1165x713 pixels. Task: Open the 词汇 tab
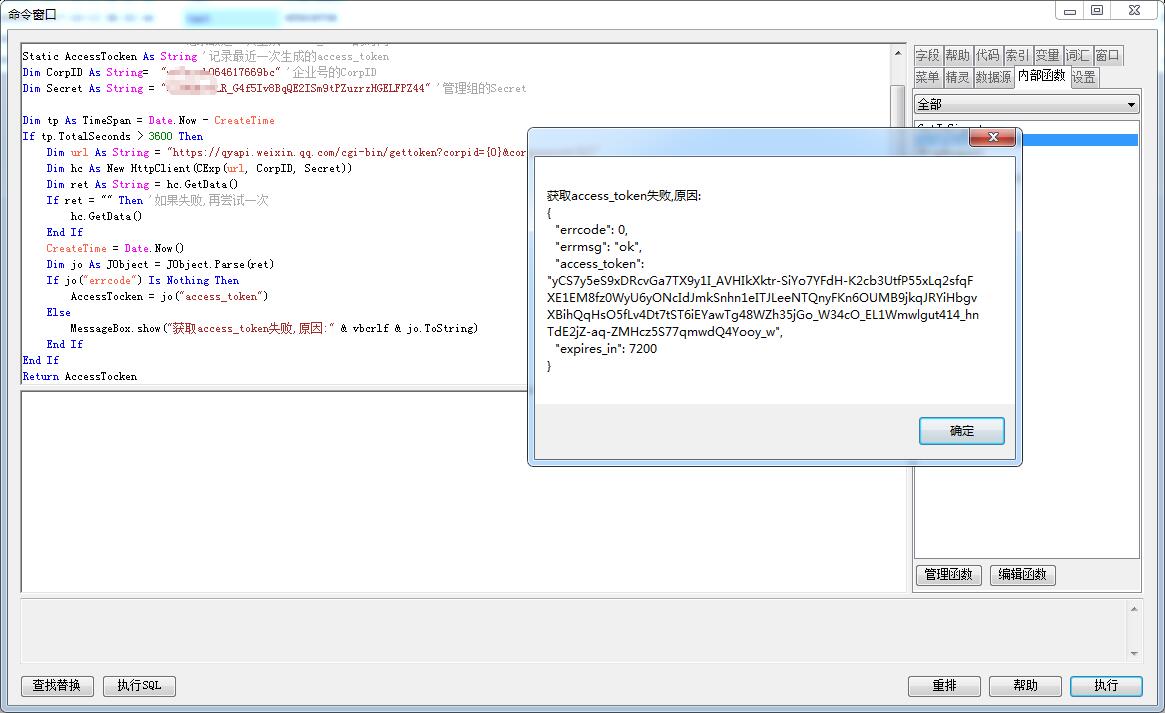click(1077, 56)
